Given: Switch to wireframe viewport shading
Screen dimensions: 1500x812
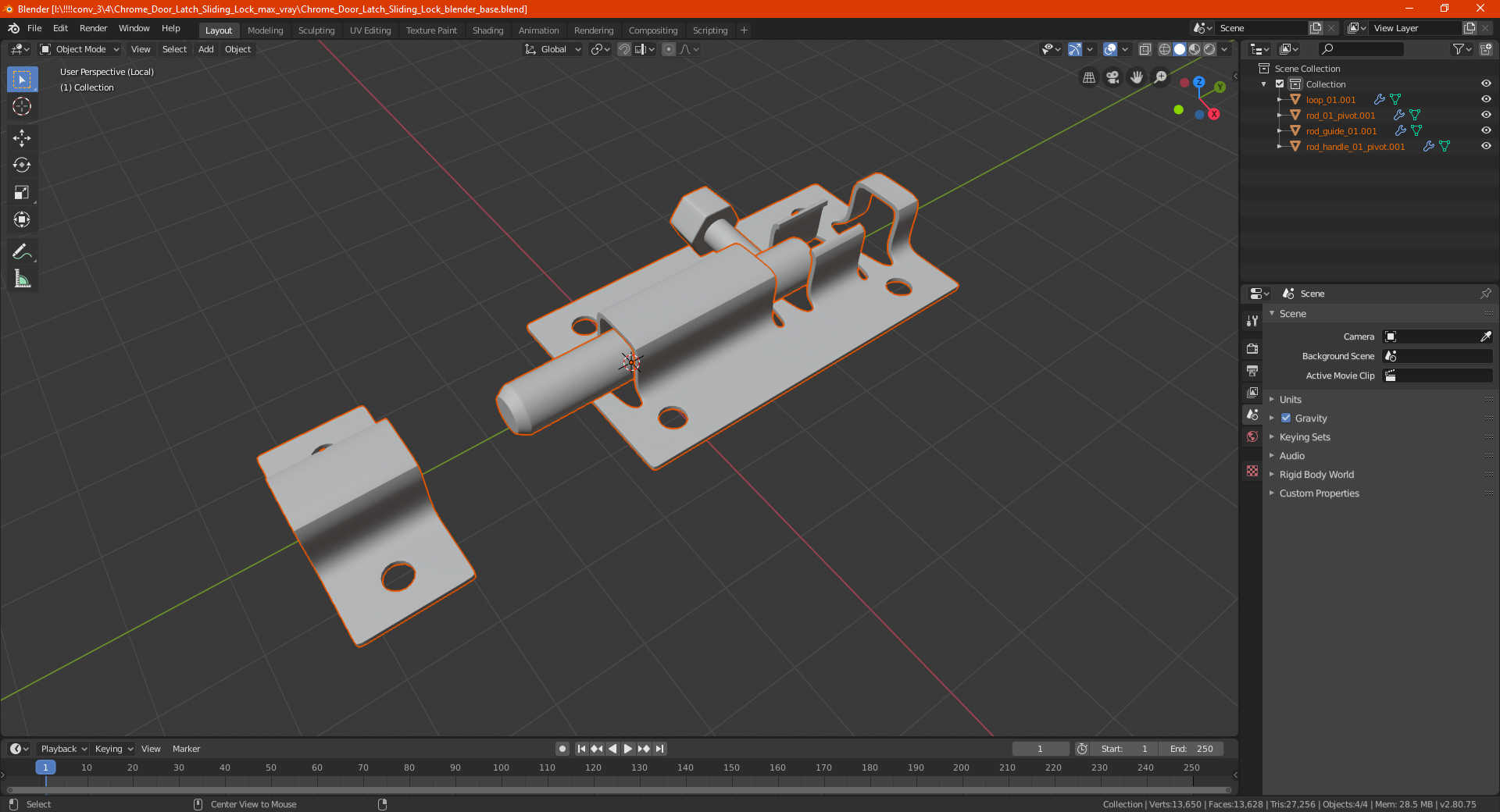Looking at the screenshot, I should (1165, 49).
